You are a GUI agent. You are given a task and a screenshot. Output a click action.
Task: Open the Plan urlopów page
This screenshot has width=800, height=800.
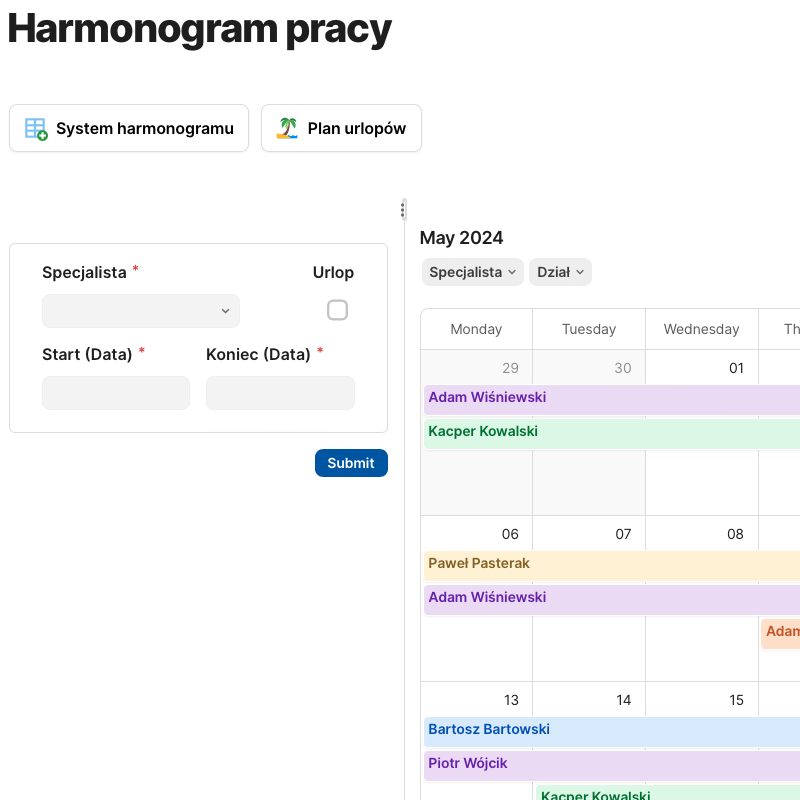click(x=341, y=129)
